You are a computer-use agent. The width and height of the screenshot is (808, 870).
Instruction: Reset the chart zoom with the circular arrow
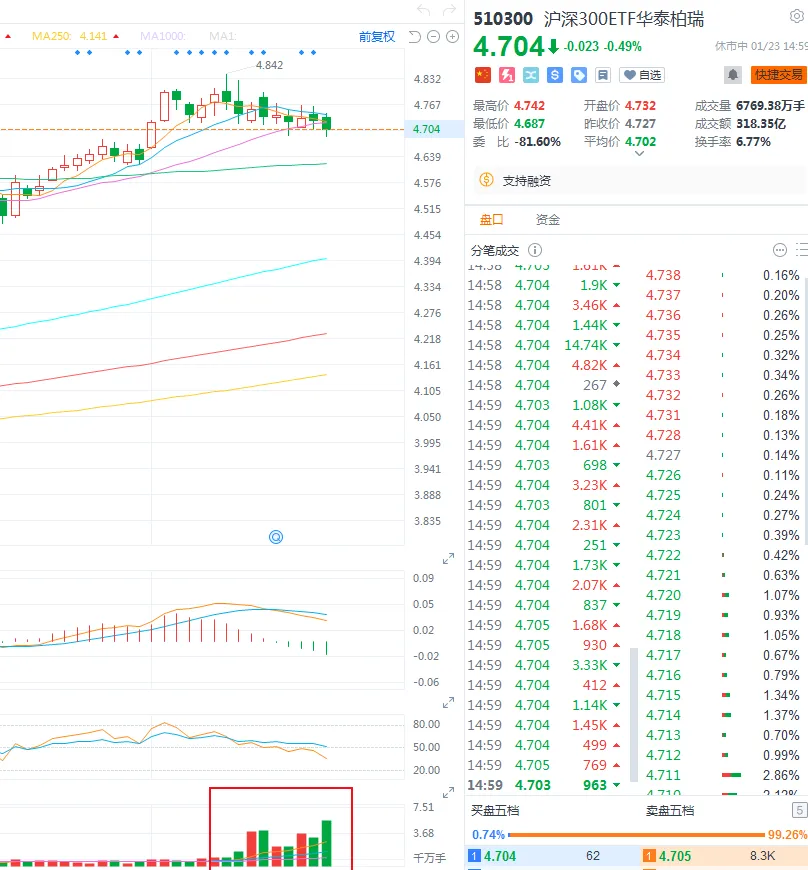(x=415, y=37)
